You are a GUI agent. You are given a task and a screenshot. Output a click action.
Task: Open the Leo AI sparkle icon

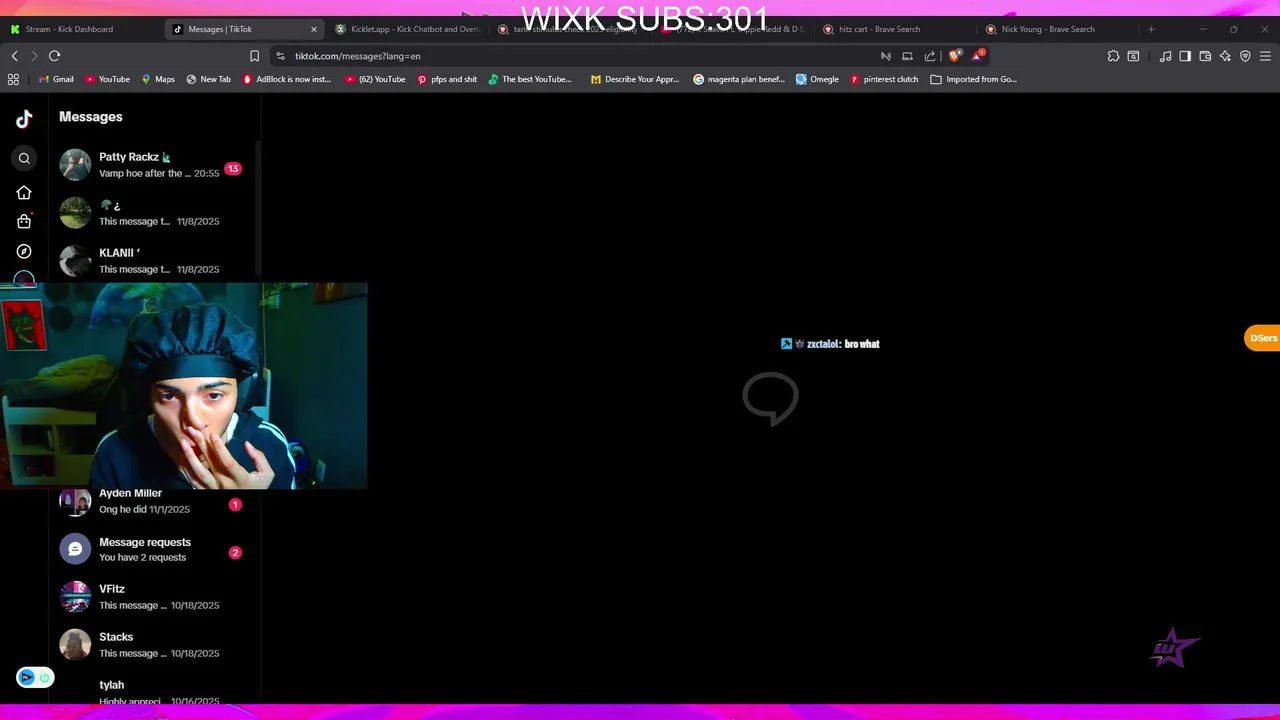coord(1225,56)
